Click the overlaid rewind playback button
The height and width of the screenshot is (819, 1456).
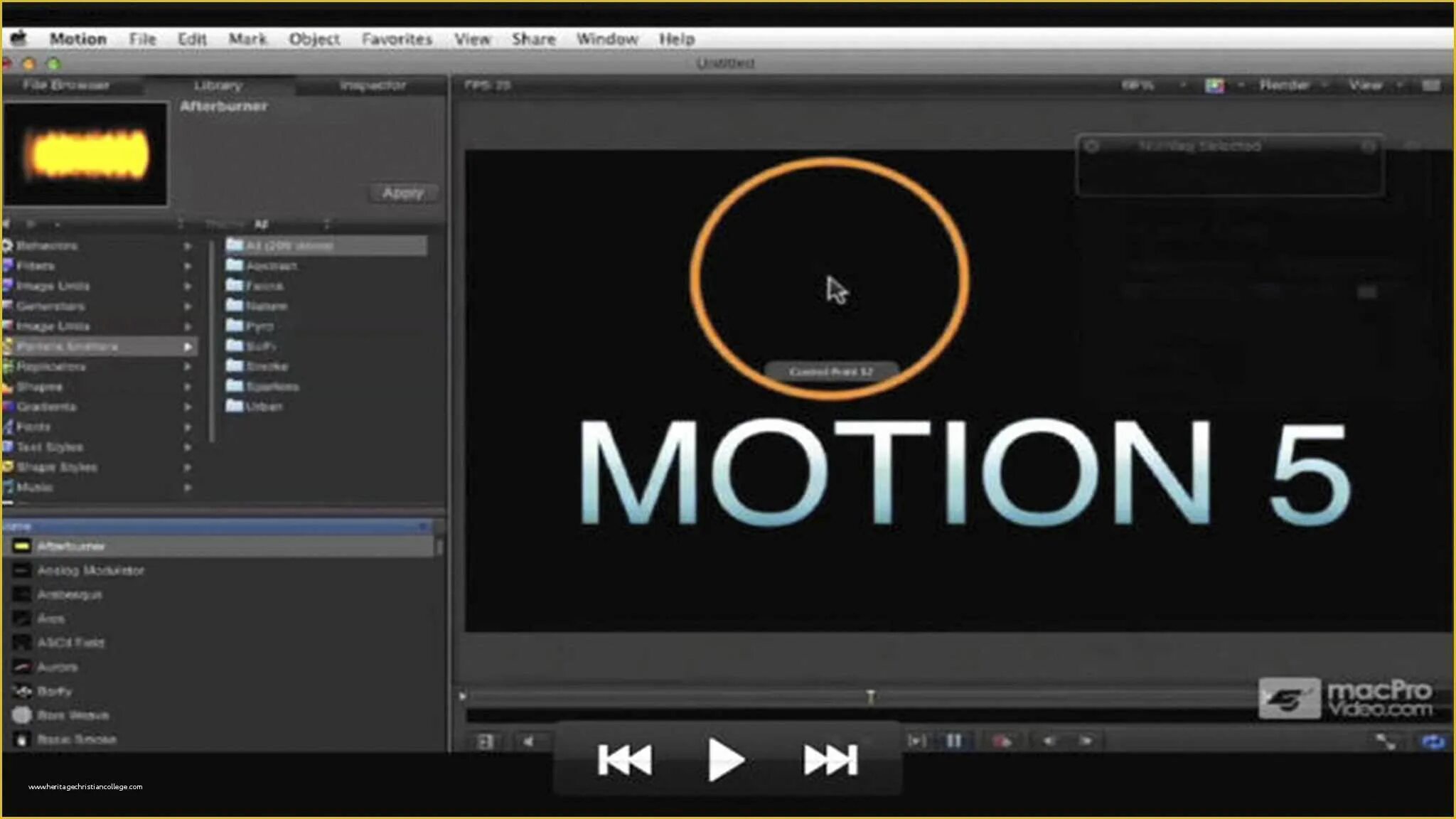[x=624, y=759]
